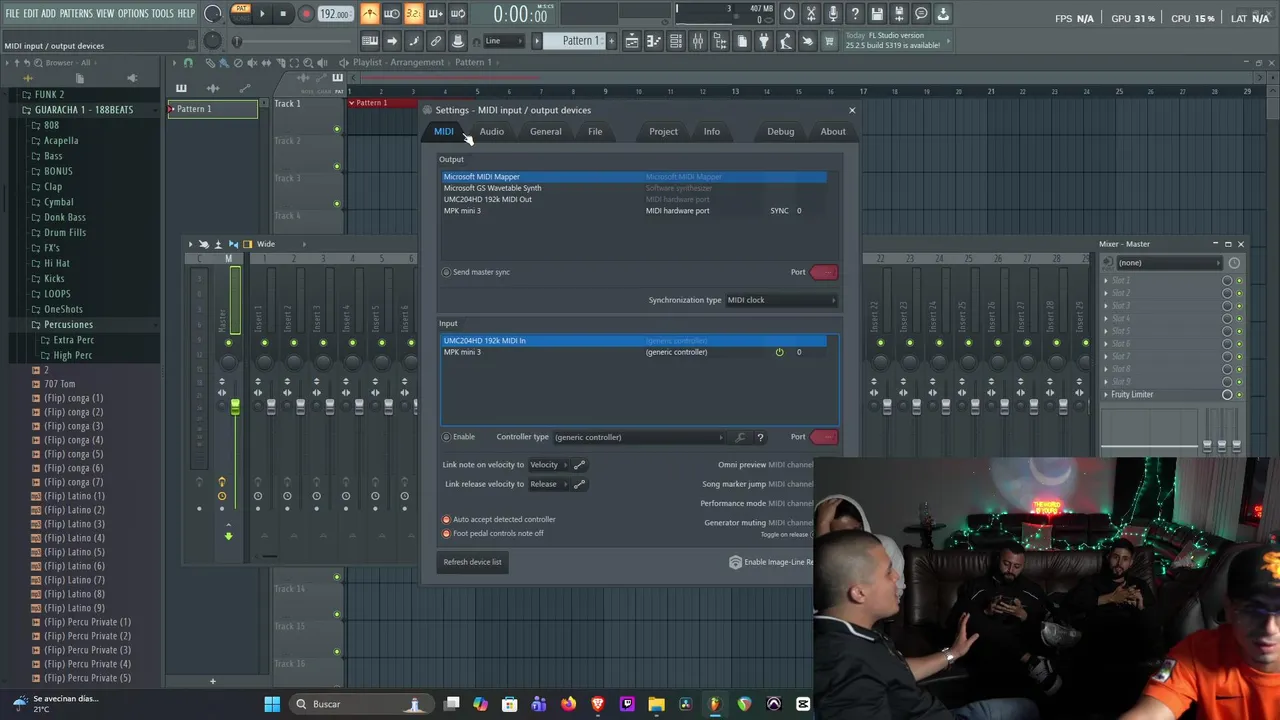Image resolution: width=1280 pixels, height=720 pixels.
Task: Toggle the typing keyboard to piano icon
Action: 370,41
